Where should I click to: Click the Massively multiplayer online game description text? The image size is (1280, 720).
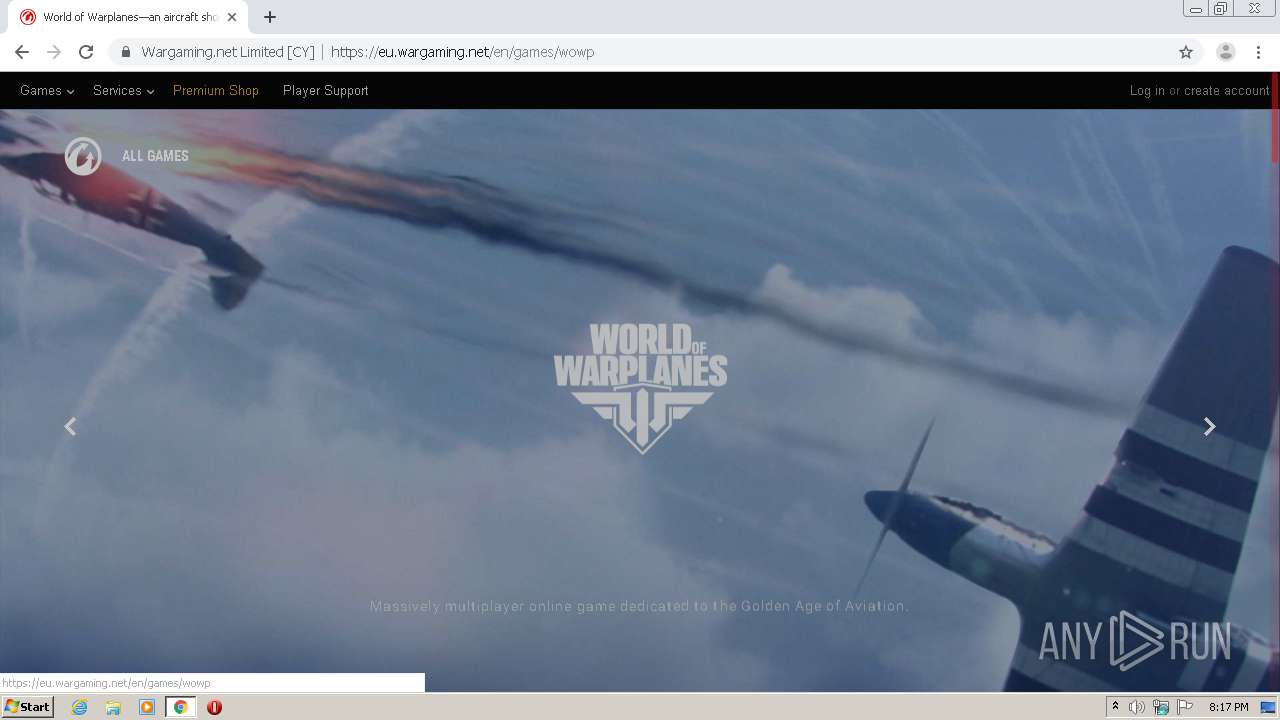(x=639, y=606)
